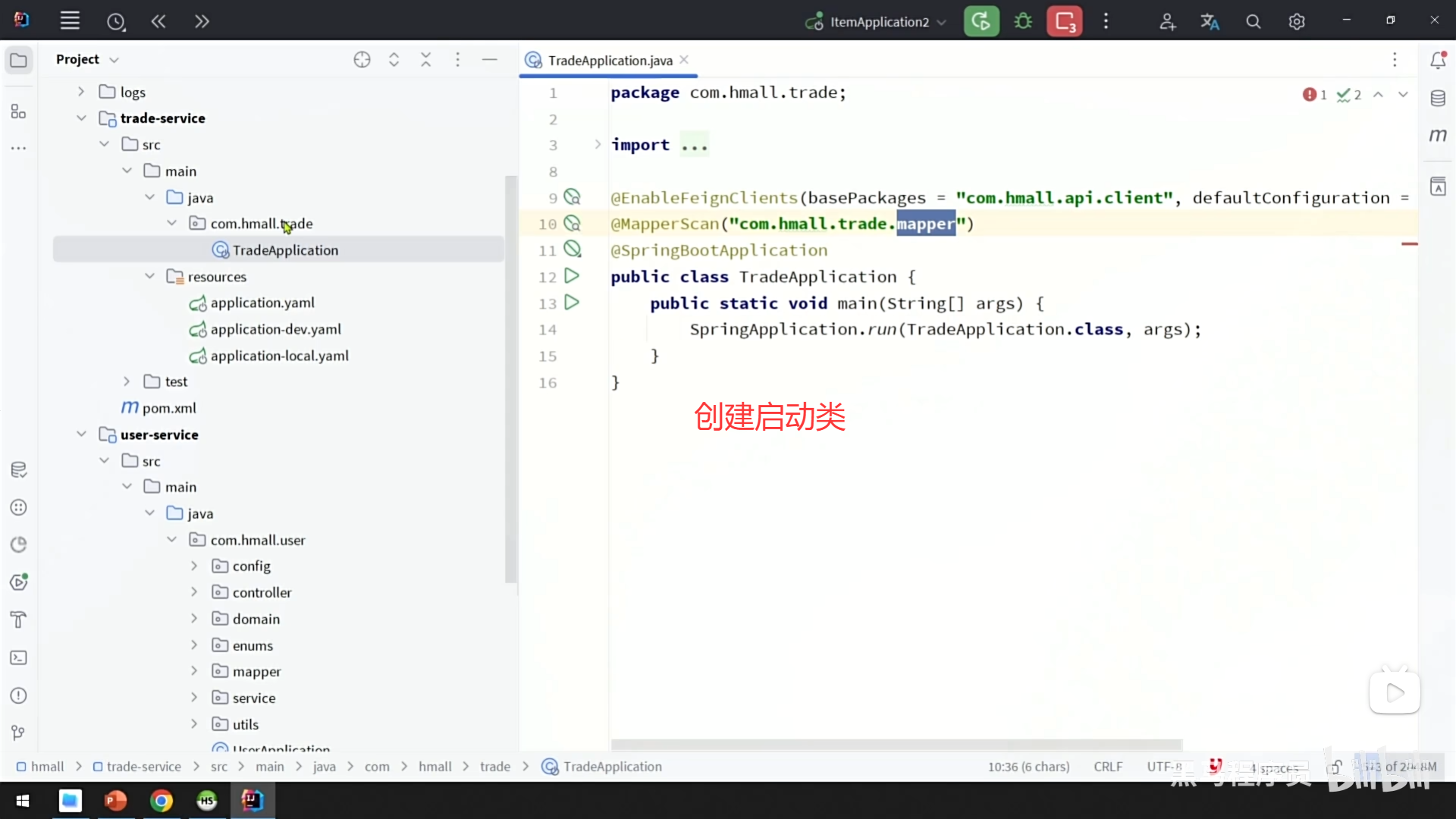The height and width of the screenshot is (819, 1456).
Task: Click the green Run button in toolbar
Action: click(x=981, y=21)
